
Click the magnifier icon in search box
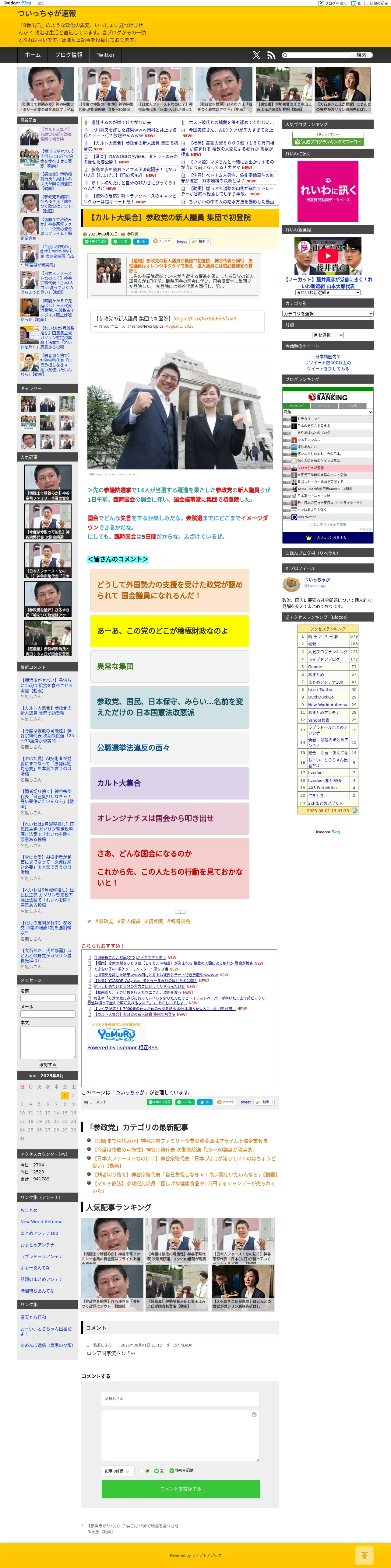click(x=285, y=55)
